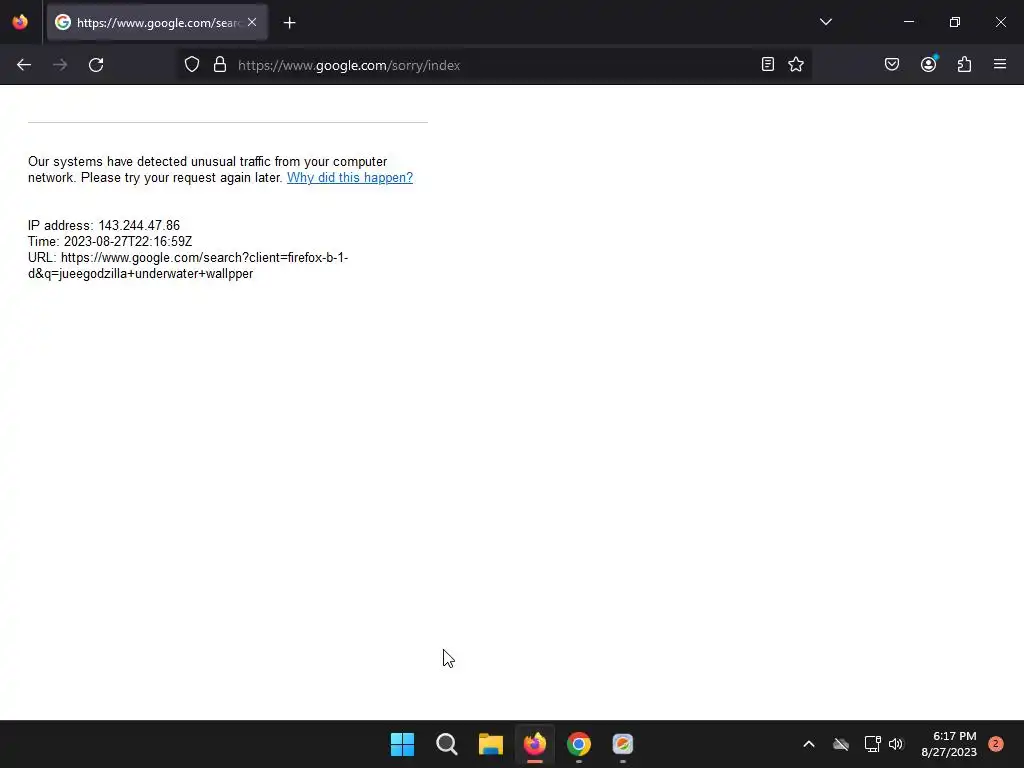Open notifications badge showing 2

(x=996, y=743)
